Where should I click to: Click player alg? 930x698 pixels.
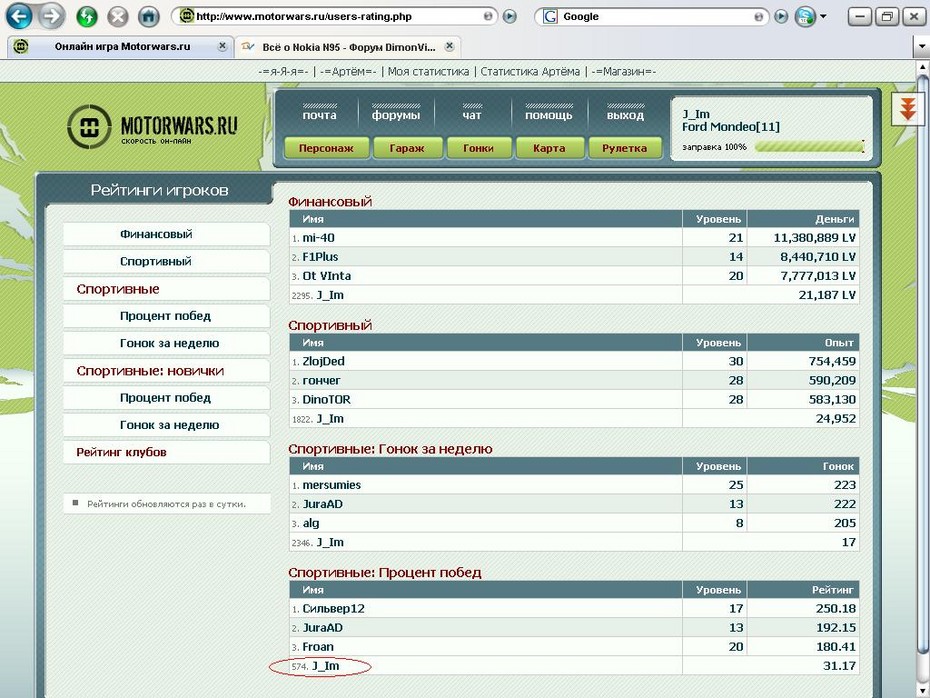click(311, 523)
